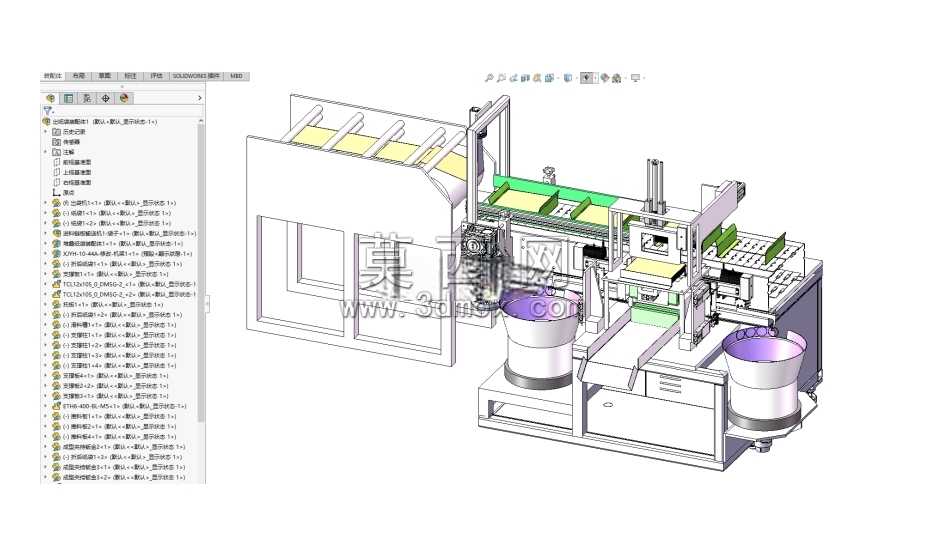
Task: Click the ETH6-400-BL-M5<1> part icon
Action: coord(57,406)
